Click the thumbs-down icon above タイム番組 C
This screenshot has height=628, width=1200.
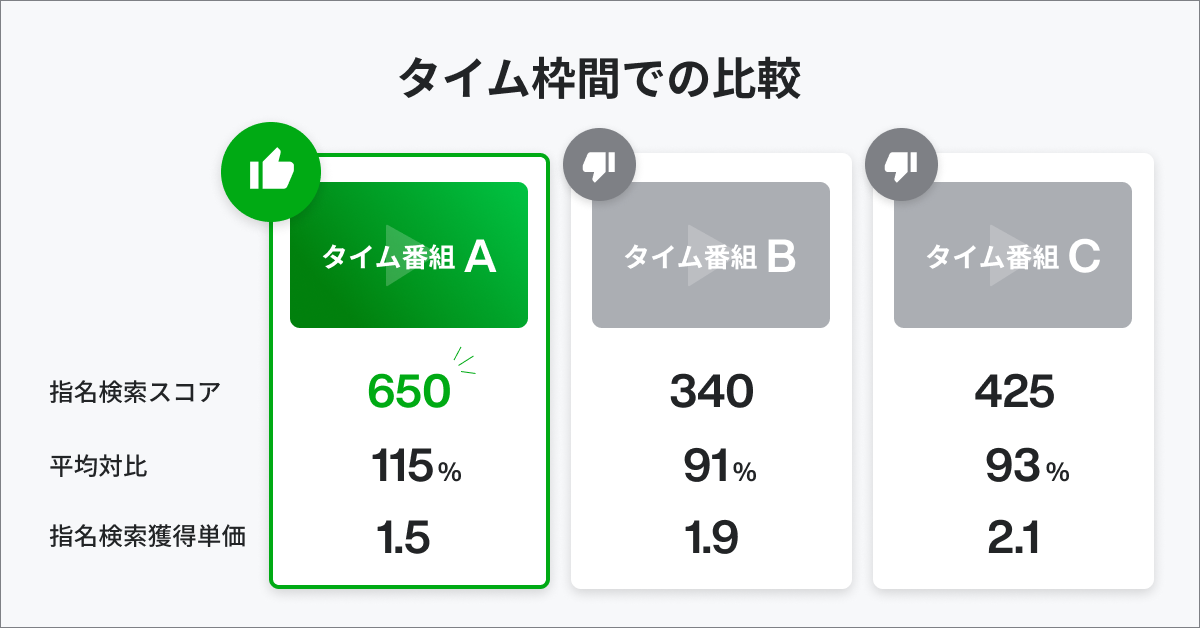(901, 164)
